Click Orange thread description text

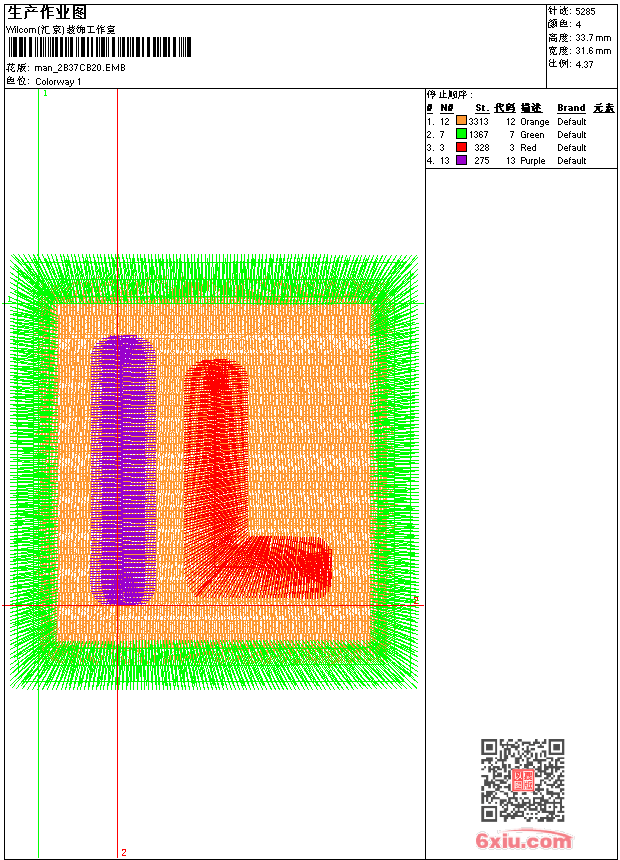pos(534,122)
